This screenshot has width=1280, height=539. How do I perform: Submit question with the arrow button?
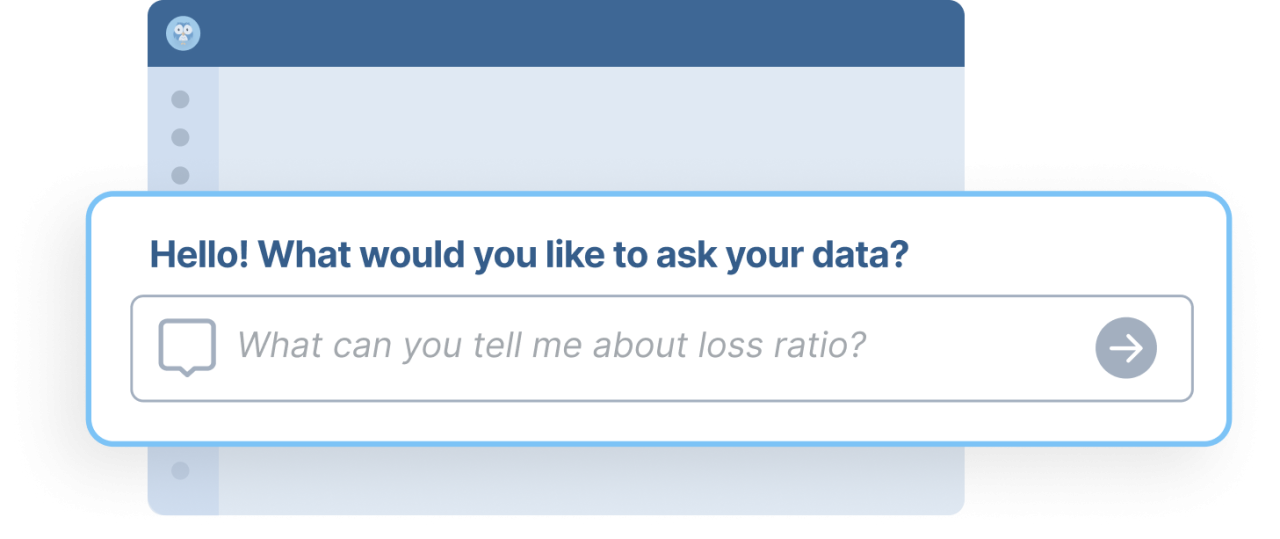[1126, 348]
